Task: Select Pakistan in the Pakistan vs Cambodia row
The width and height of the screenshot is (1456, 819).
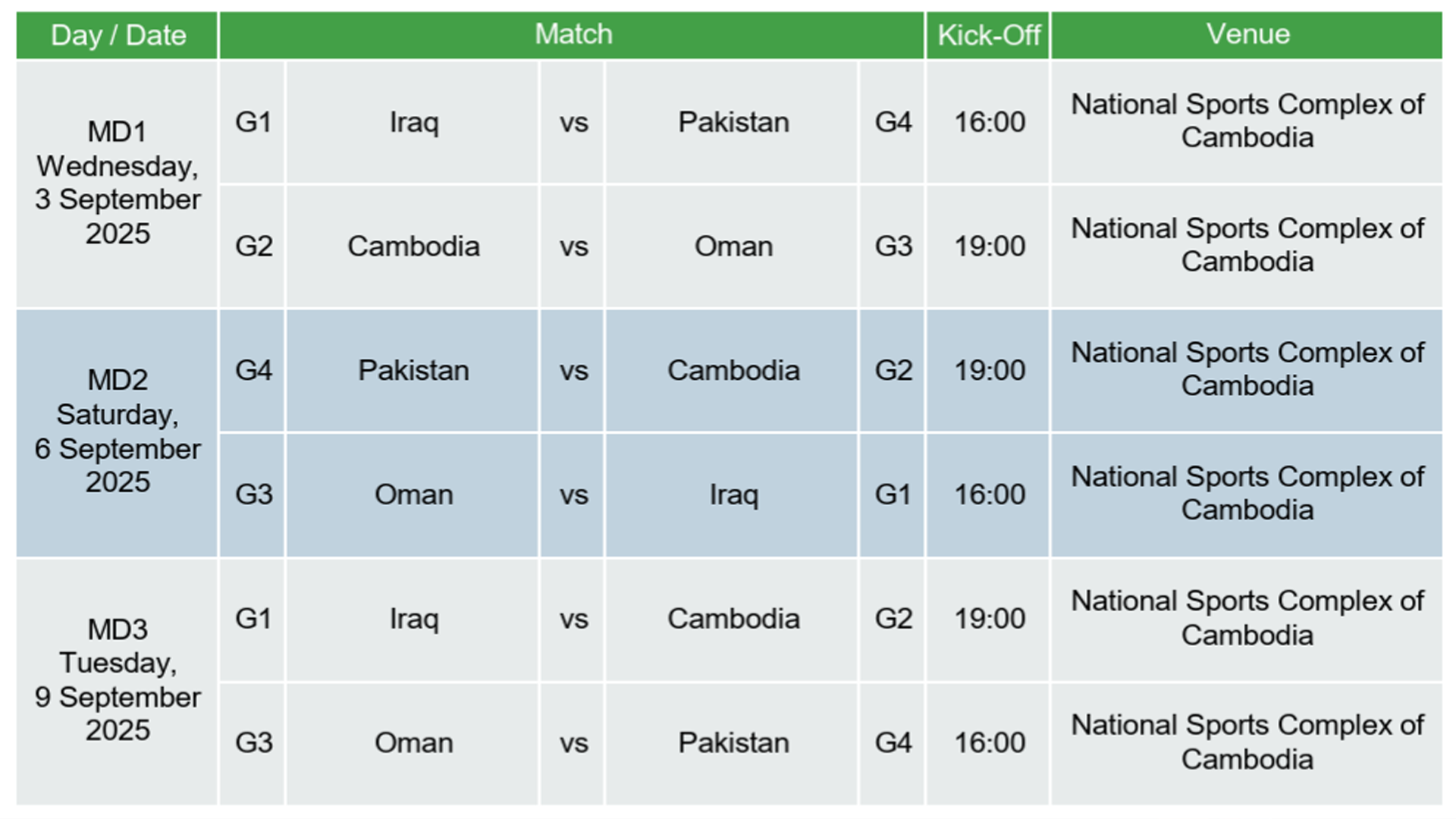Action: click(x=413, y=371)
